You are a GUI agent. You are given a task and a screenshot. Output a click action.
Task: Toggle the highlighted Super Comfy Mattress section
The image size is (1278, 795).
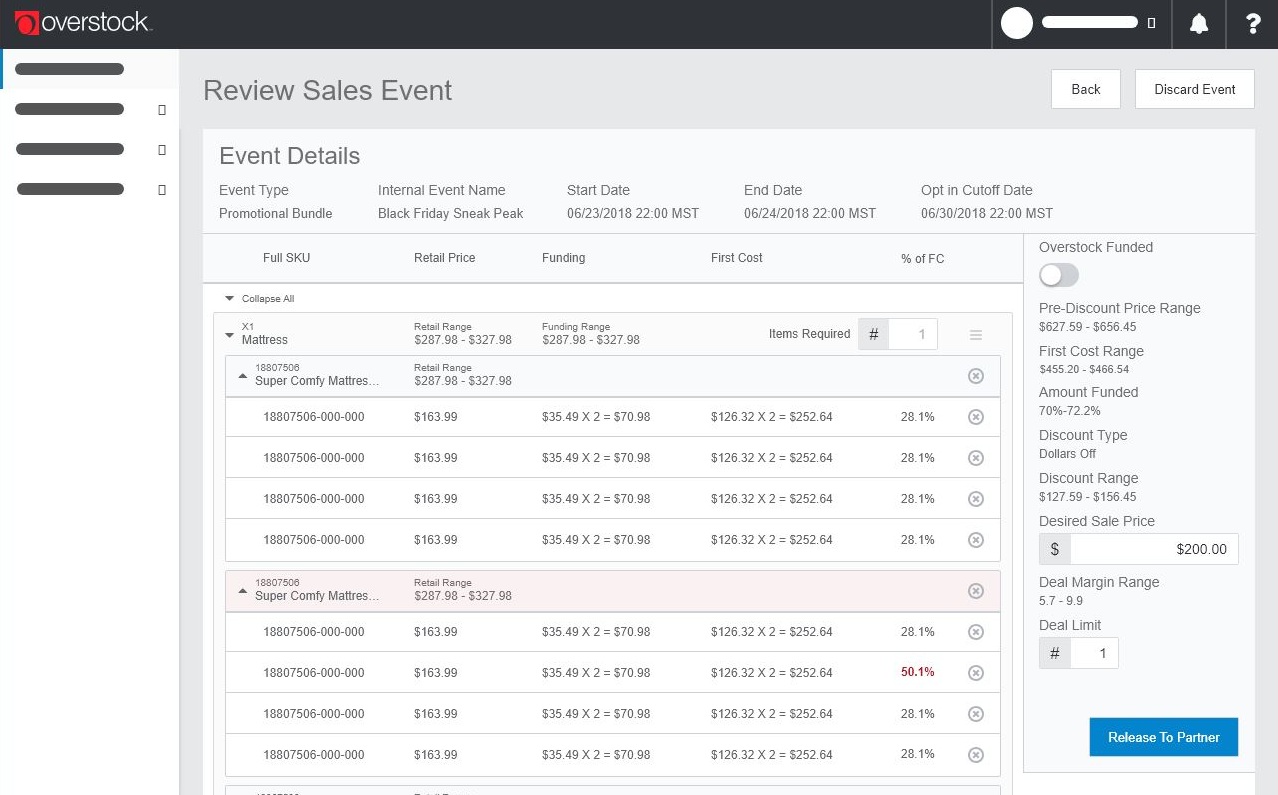(243, 591)
